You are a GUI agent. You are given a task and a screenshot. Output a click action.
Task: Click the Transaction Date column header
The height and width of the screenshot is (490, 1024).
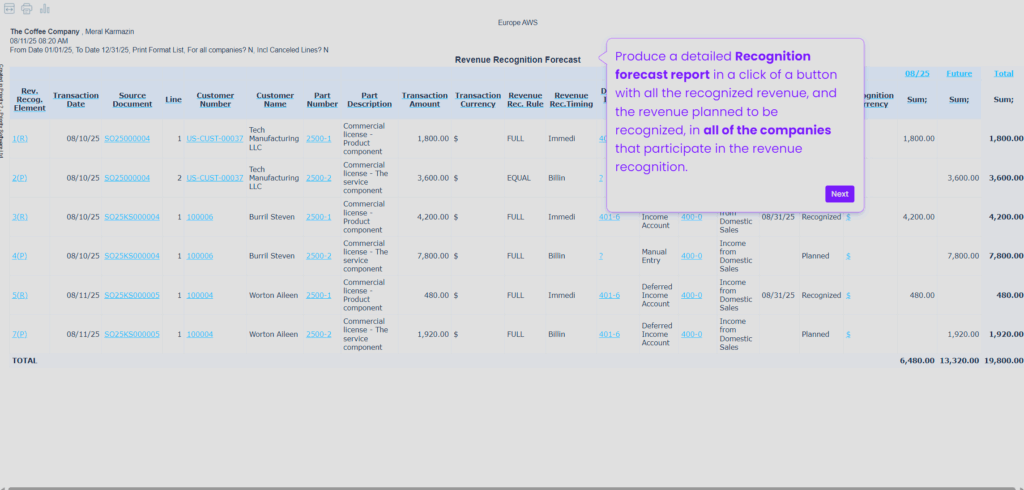click(76, 99)
